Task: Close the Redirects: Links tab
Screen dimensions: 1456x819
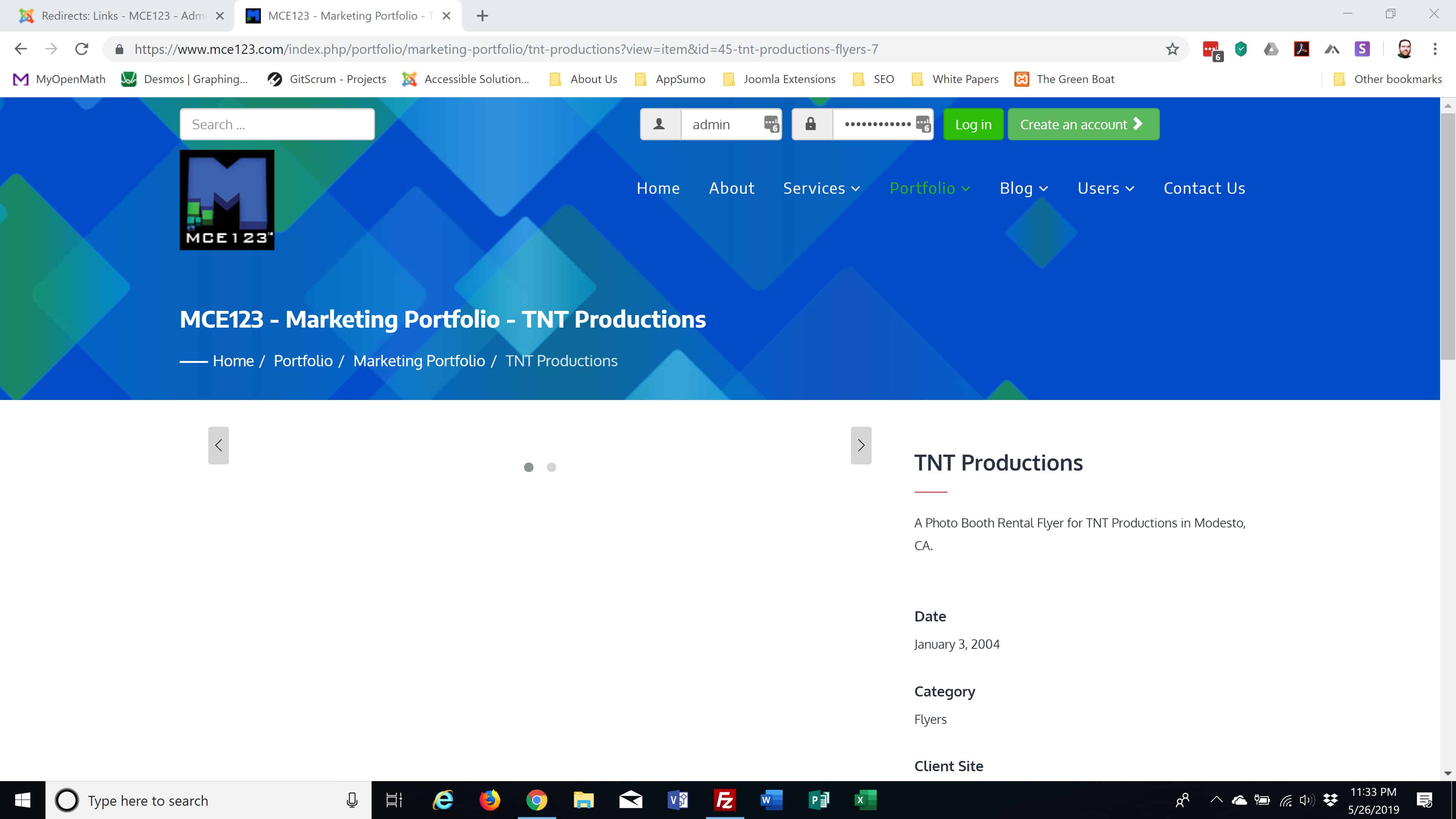Action: tap(220, 16)
